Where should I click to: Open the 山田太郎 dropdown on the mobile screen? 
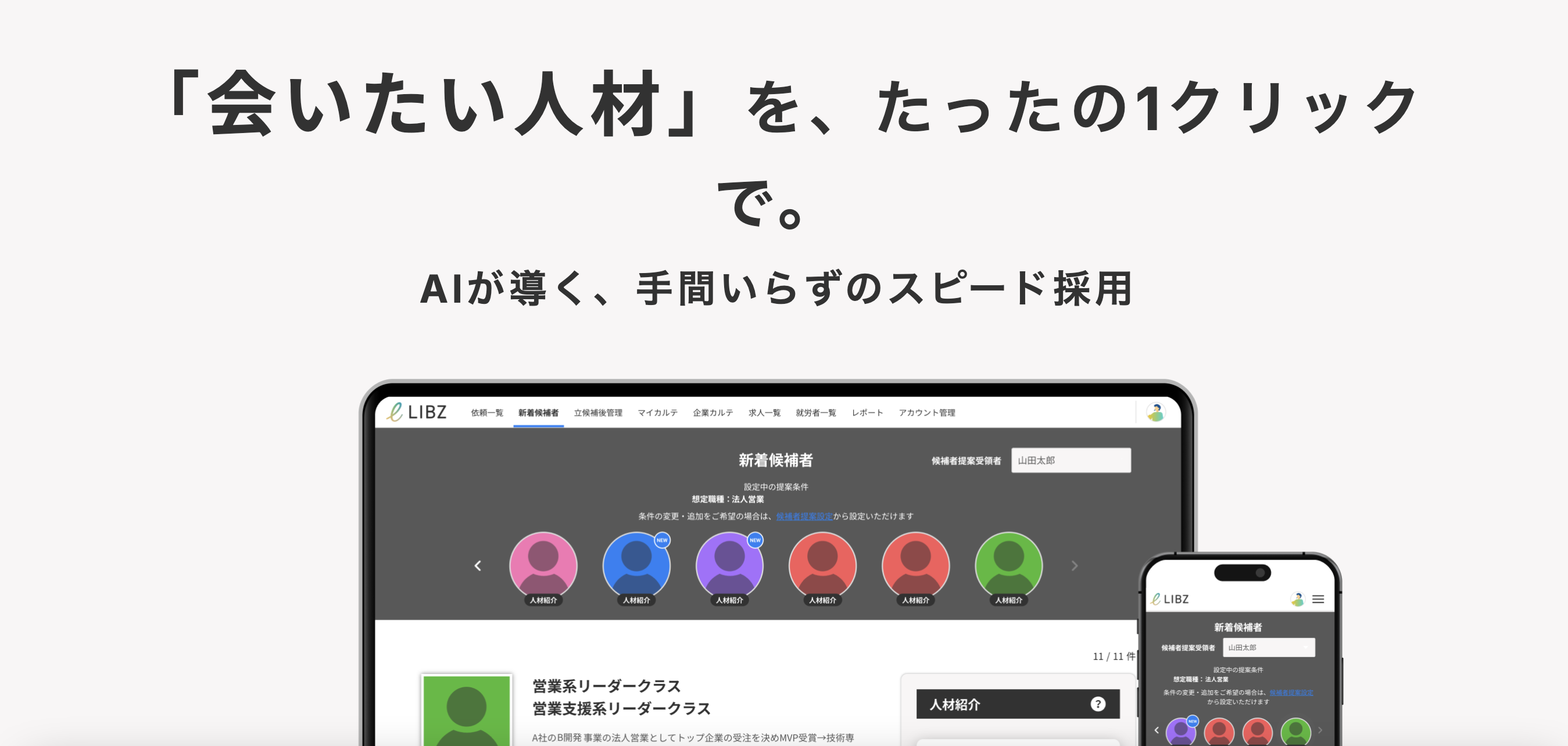click(1269, 647)
